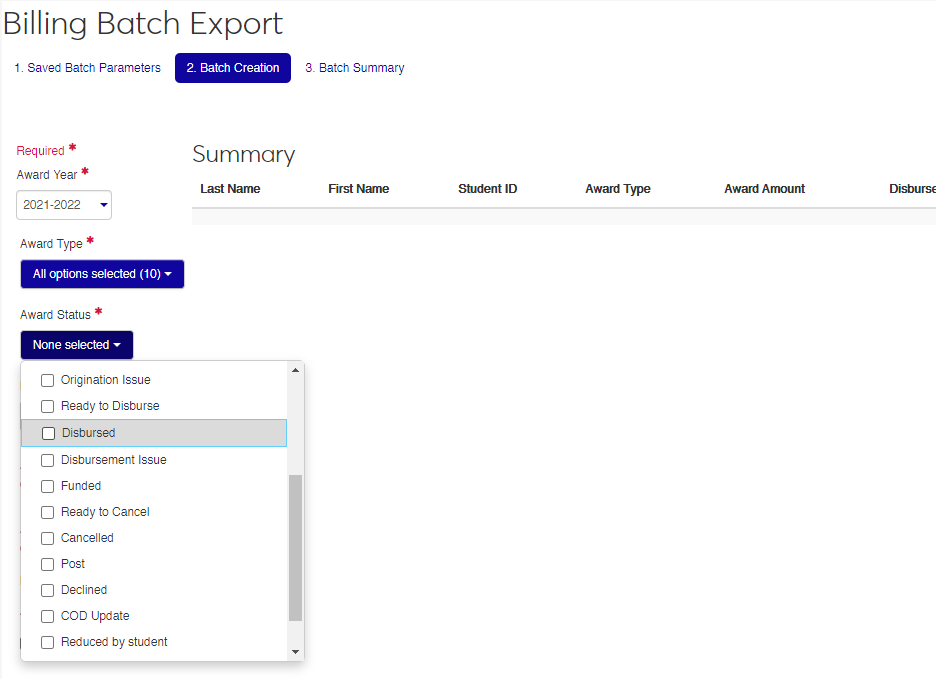Tick the COD Update checkbox
This screenshot has height=679, width=936.
pos(47,616)
